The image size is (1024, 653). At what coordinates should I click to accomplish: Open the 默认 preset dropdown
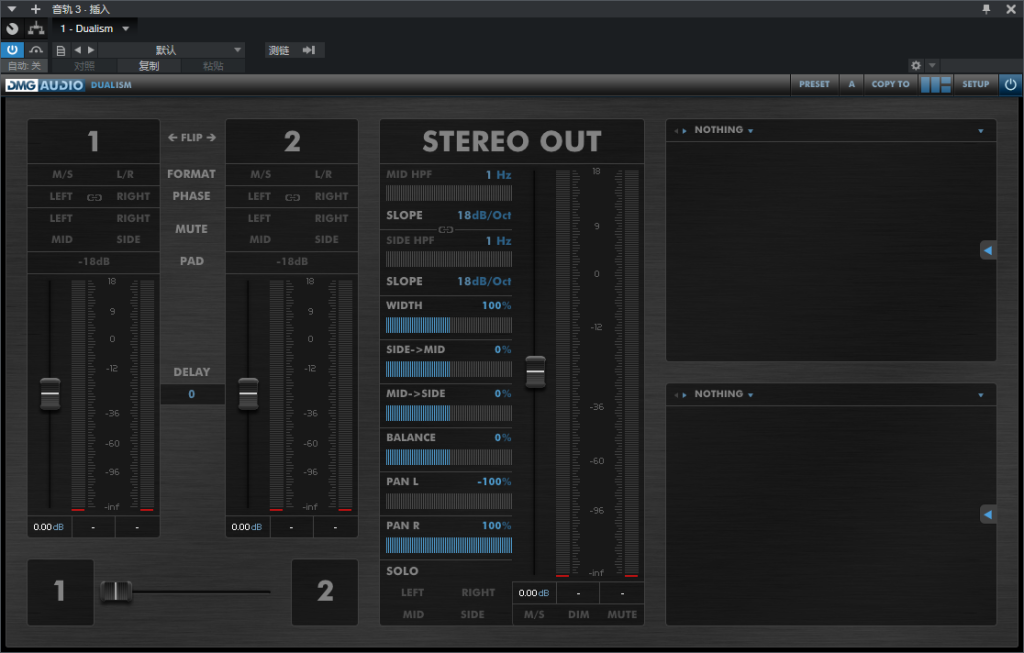pyautogui.click(x=171, y=50)
